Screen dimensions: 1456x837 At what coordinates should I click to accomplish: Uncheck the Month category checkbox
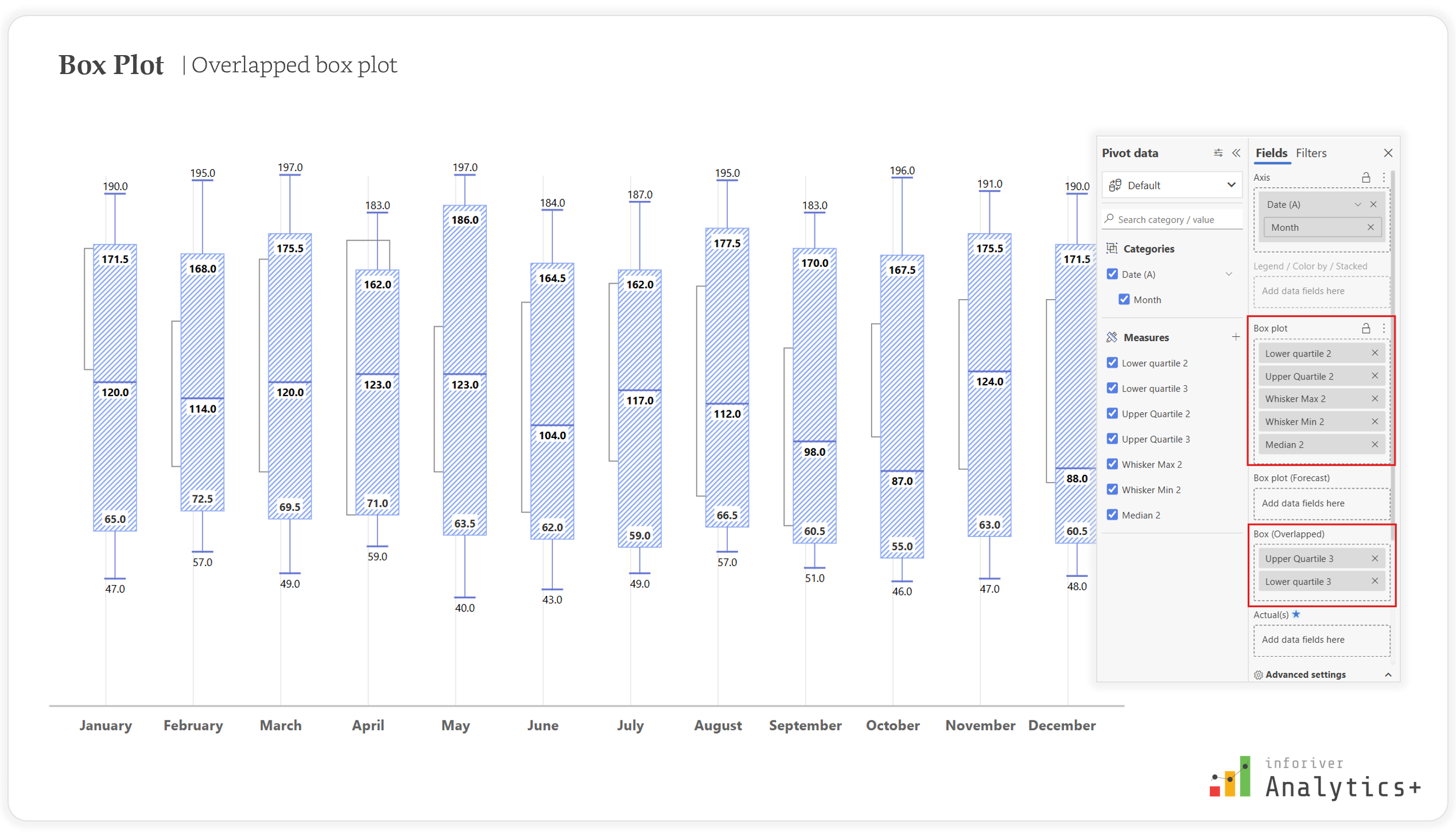(1124, 300)
